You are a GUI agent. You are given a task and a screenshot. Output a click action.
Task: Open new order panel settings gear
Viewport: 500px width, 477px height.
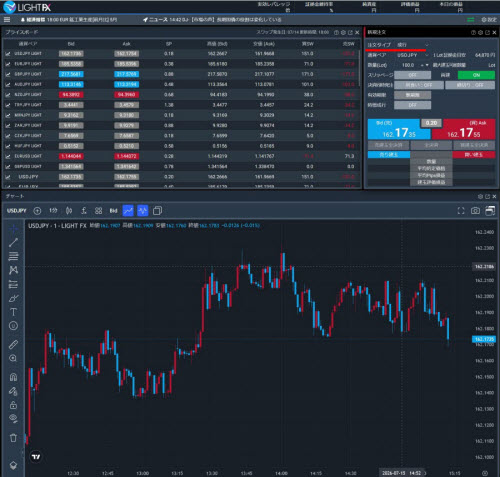pyautogui.click(x=480, y=32)
